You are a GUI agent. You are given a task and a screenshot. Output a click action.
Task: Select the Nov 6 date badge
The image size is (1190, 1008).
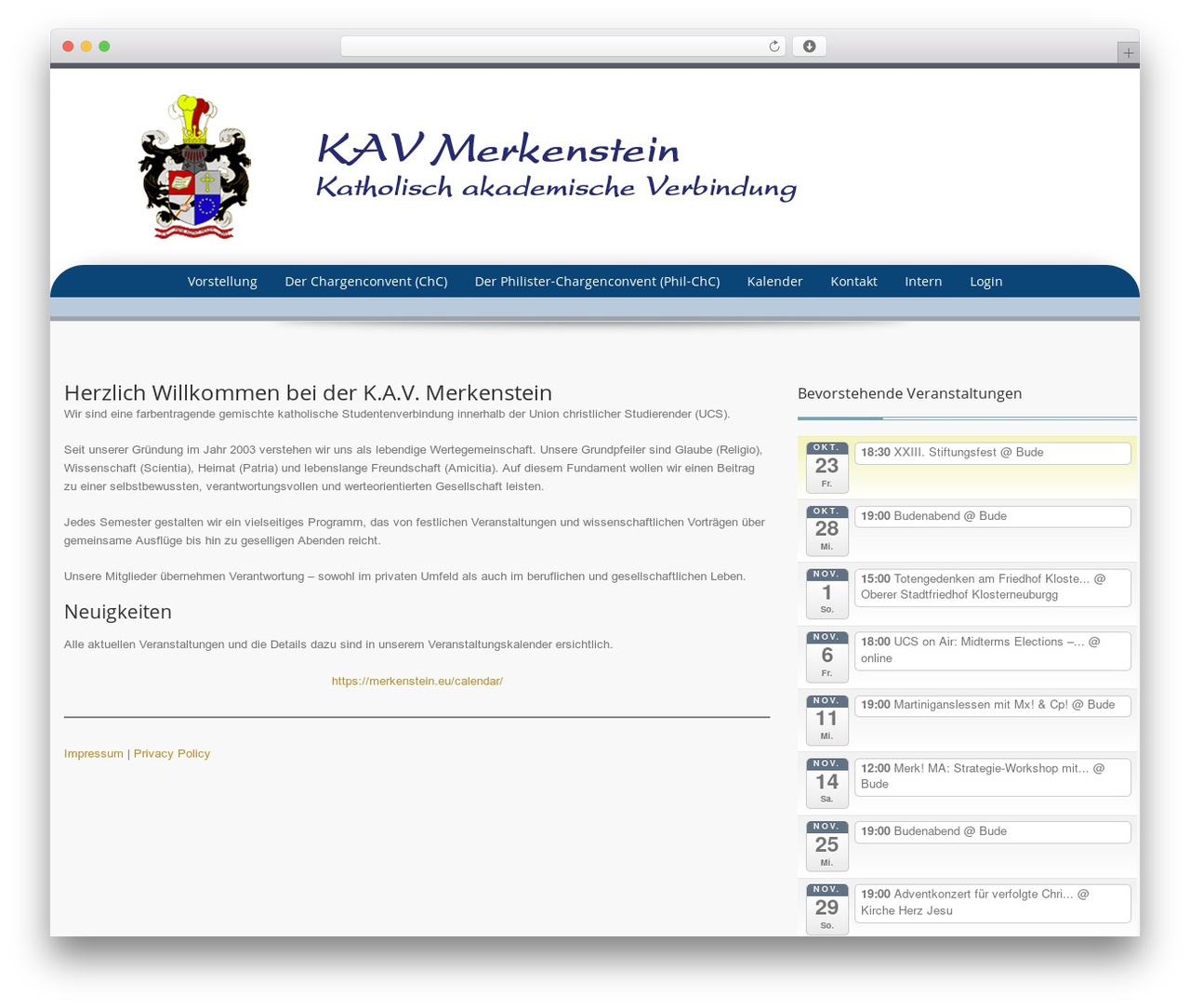tap(826, 657)
